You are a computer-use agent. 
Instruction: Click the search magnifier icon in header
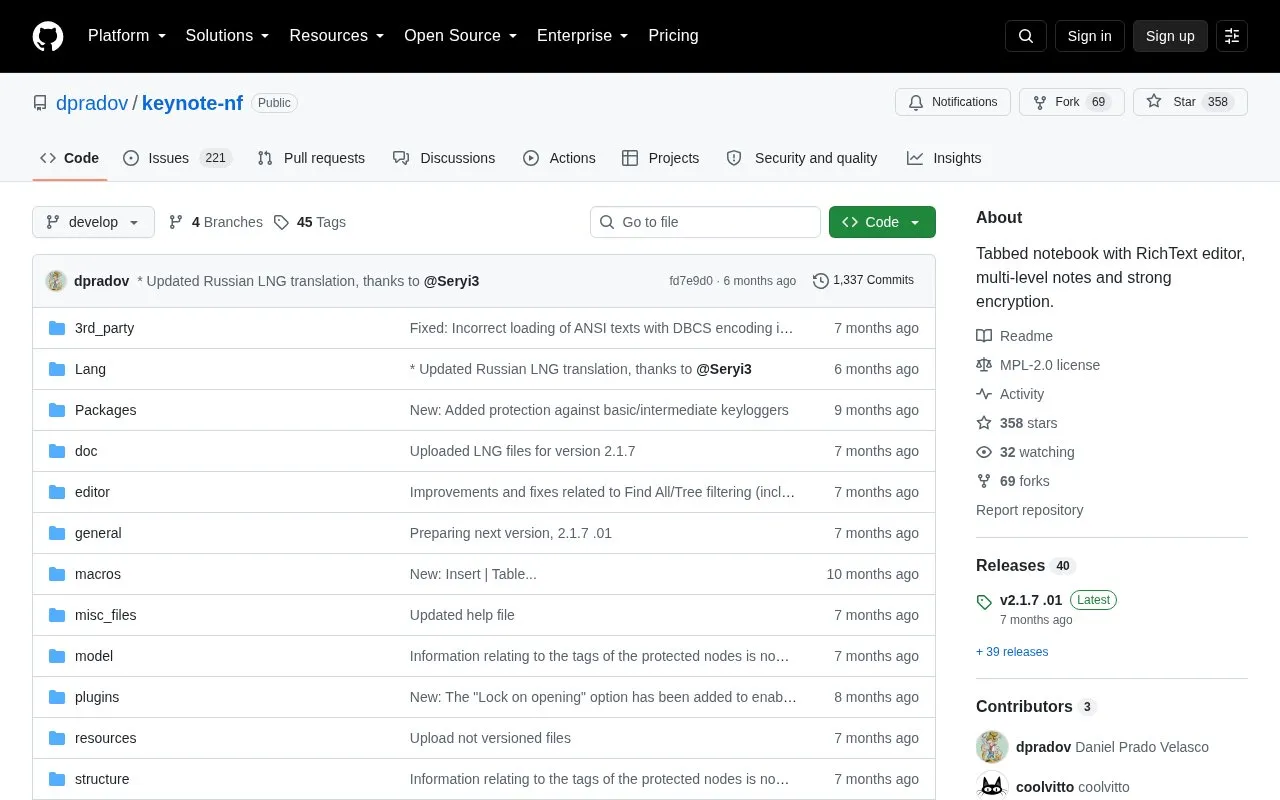point(1026,36)
